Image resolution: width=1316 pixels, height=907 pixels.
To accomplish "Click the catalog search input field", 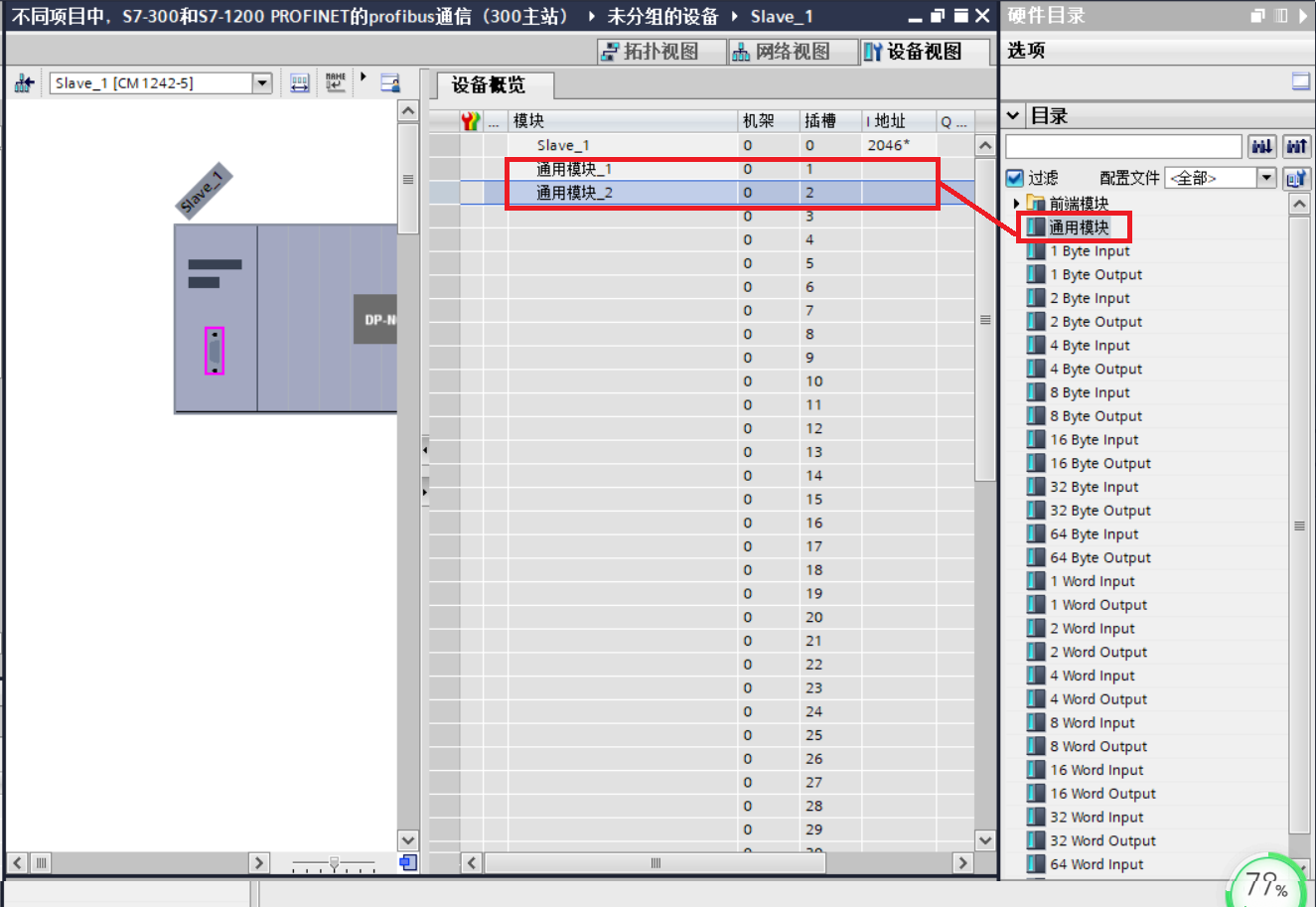I will [x=1123, y=146].
